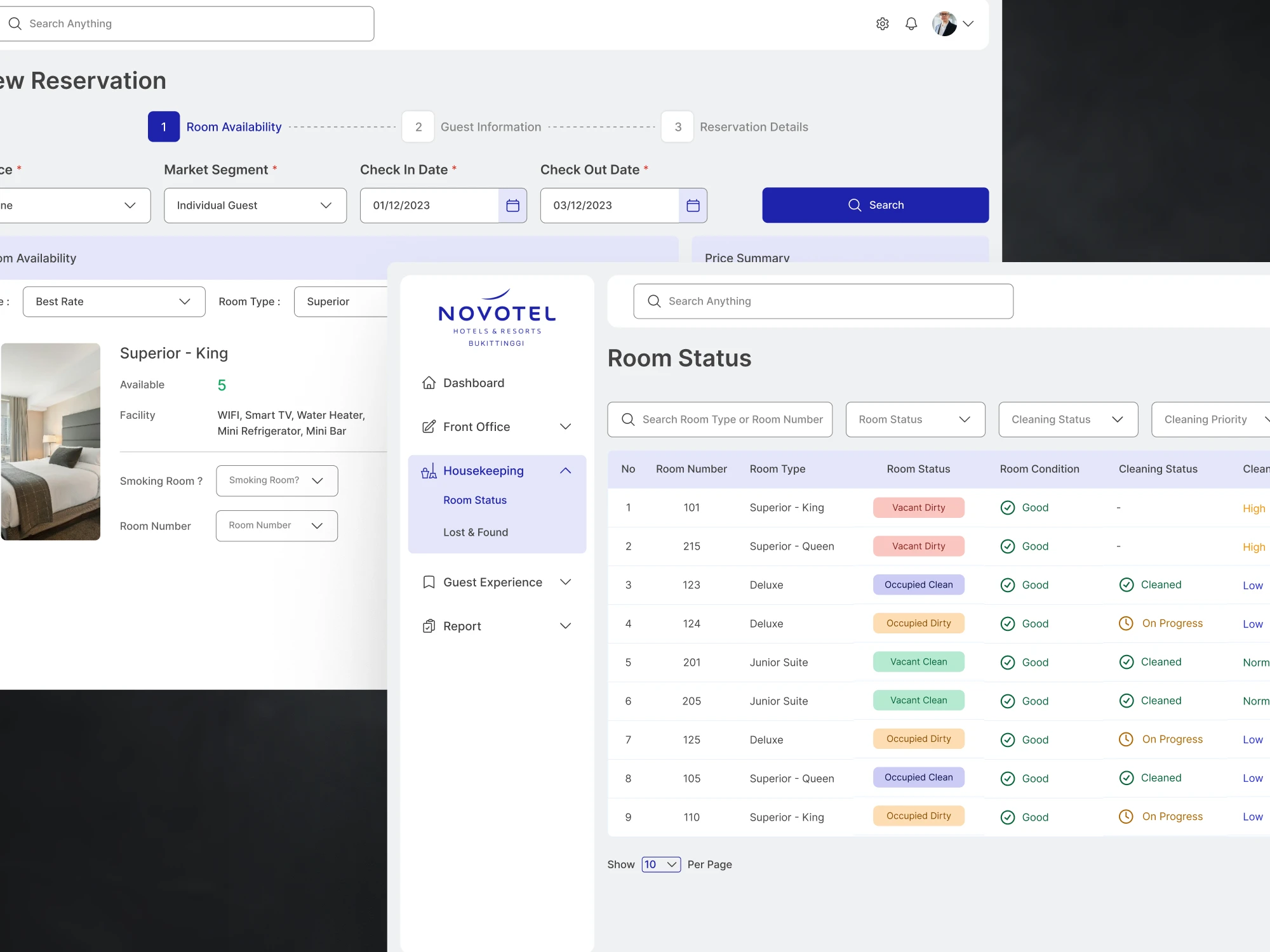Click Search Room Type or Room Number field
This screenshot has height=952, width=1270.
719,420
